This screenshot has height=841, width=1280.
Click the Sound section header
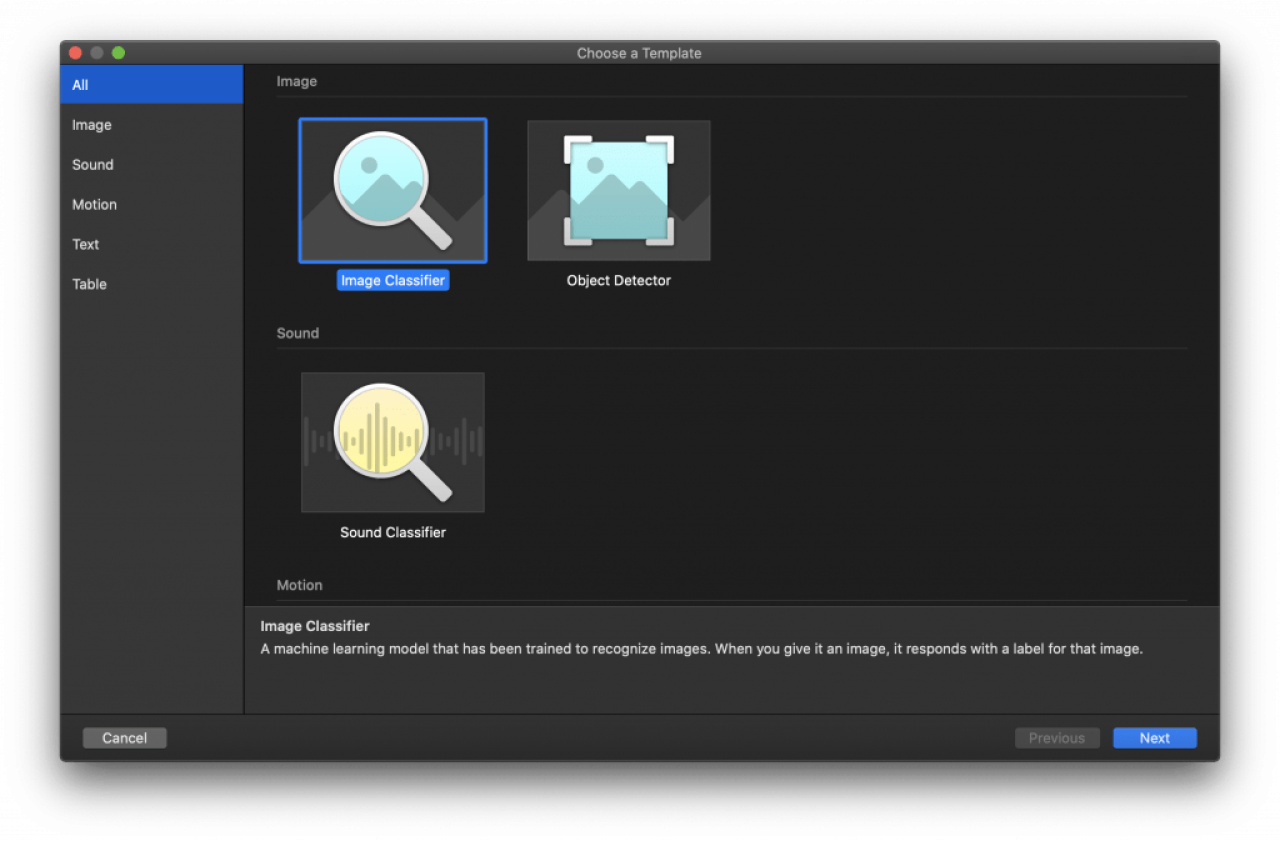coord(298,334)
